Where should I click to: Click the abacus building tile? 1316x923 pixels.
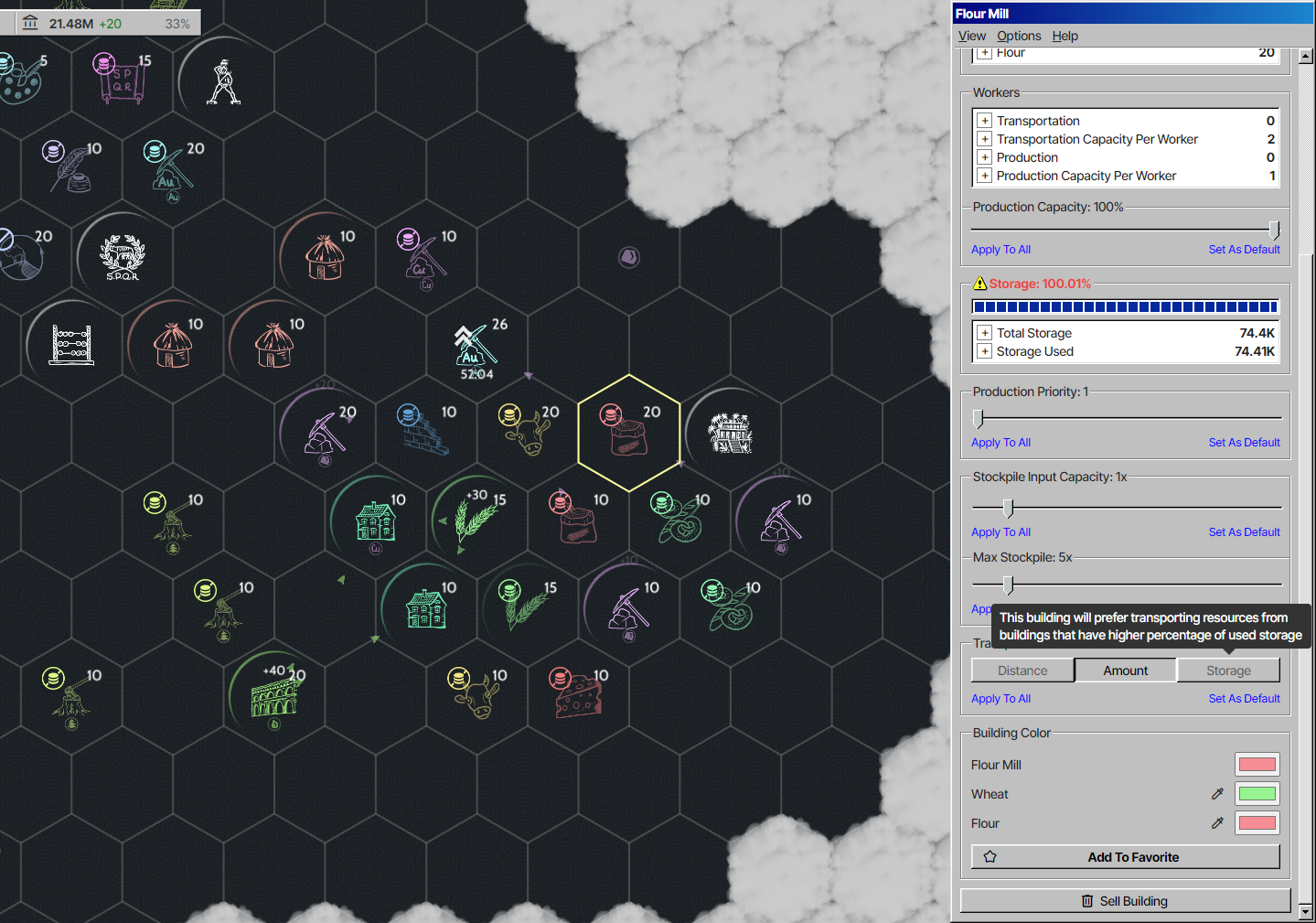coord(72,345)
